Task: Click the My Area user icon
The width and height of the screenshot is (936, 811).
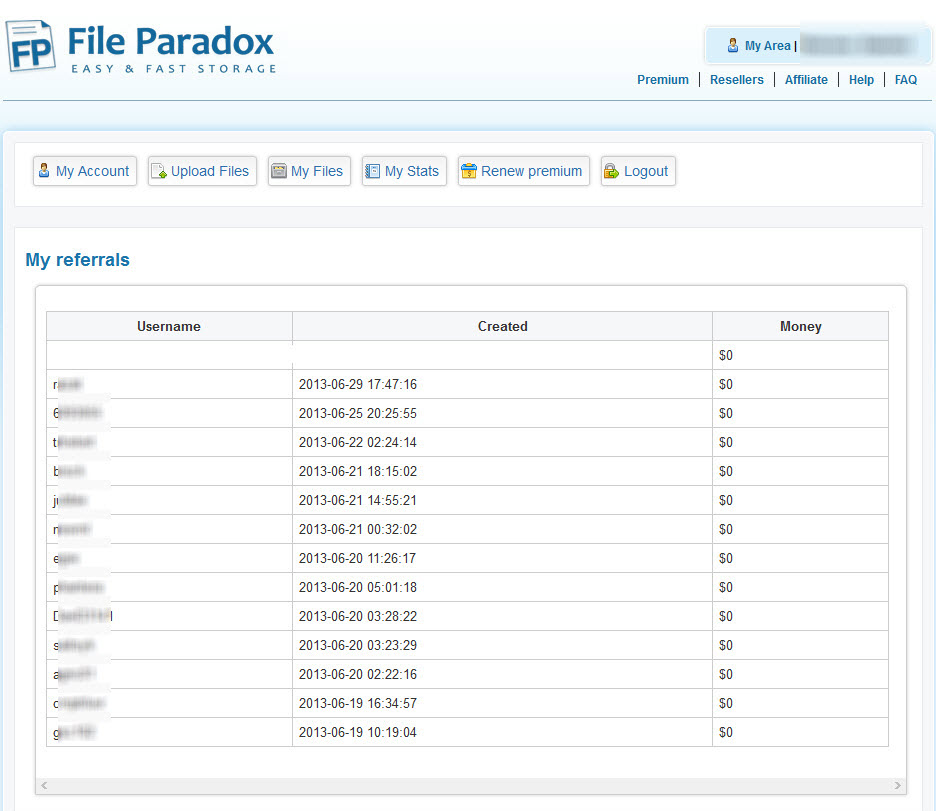Action: point(733,45)
